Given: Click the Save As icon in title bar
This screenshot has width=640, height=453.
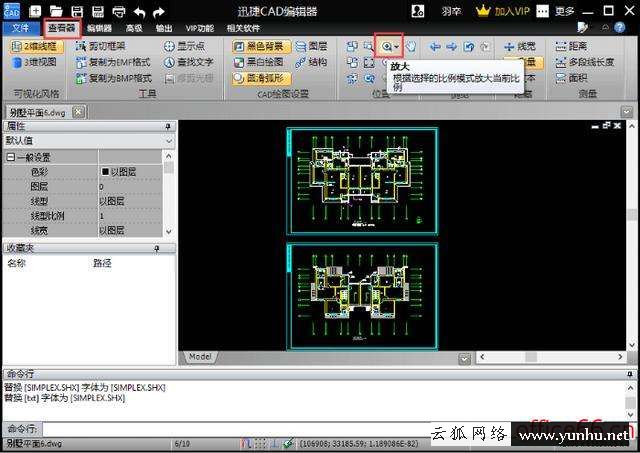Looking at the screenshot, I should point(97,11).
